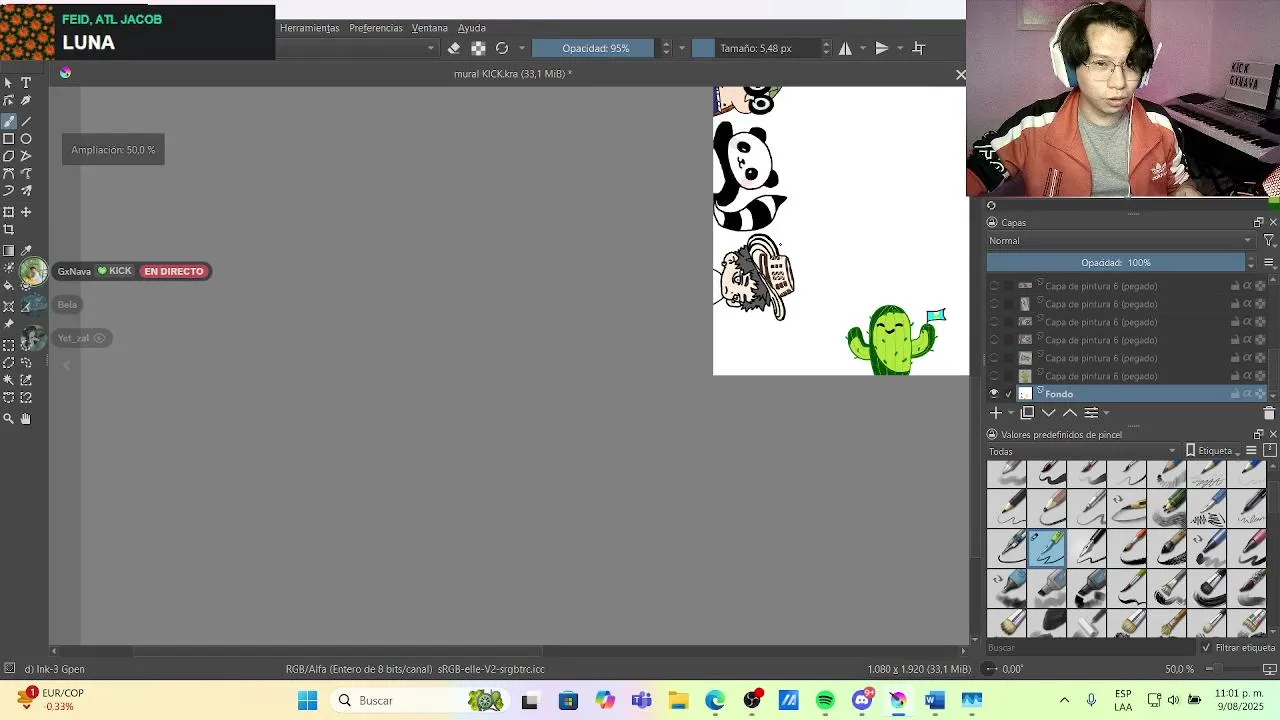Viewport: 1280px width, 720px height.
Task: Select the Line tool
Action: (x=26, y=120)
